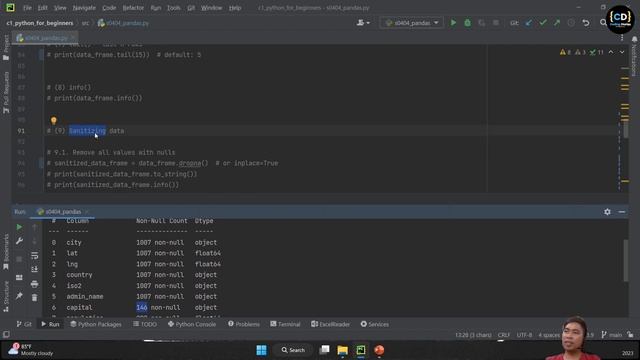Viewport: 640px width, 360px height.
Task: Toggle tool window bars at bottom-left corner
Action: coord(6,335)
